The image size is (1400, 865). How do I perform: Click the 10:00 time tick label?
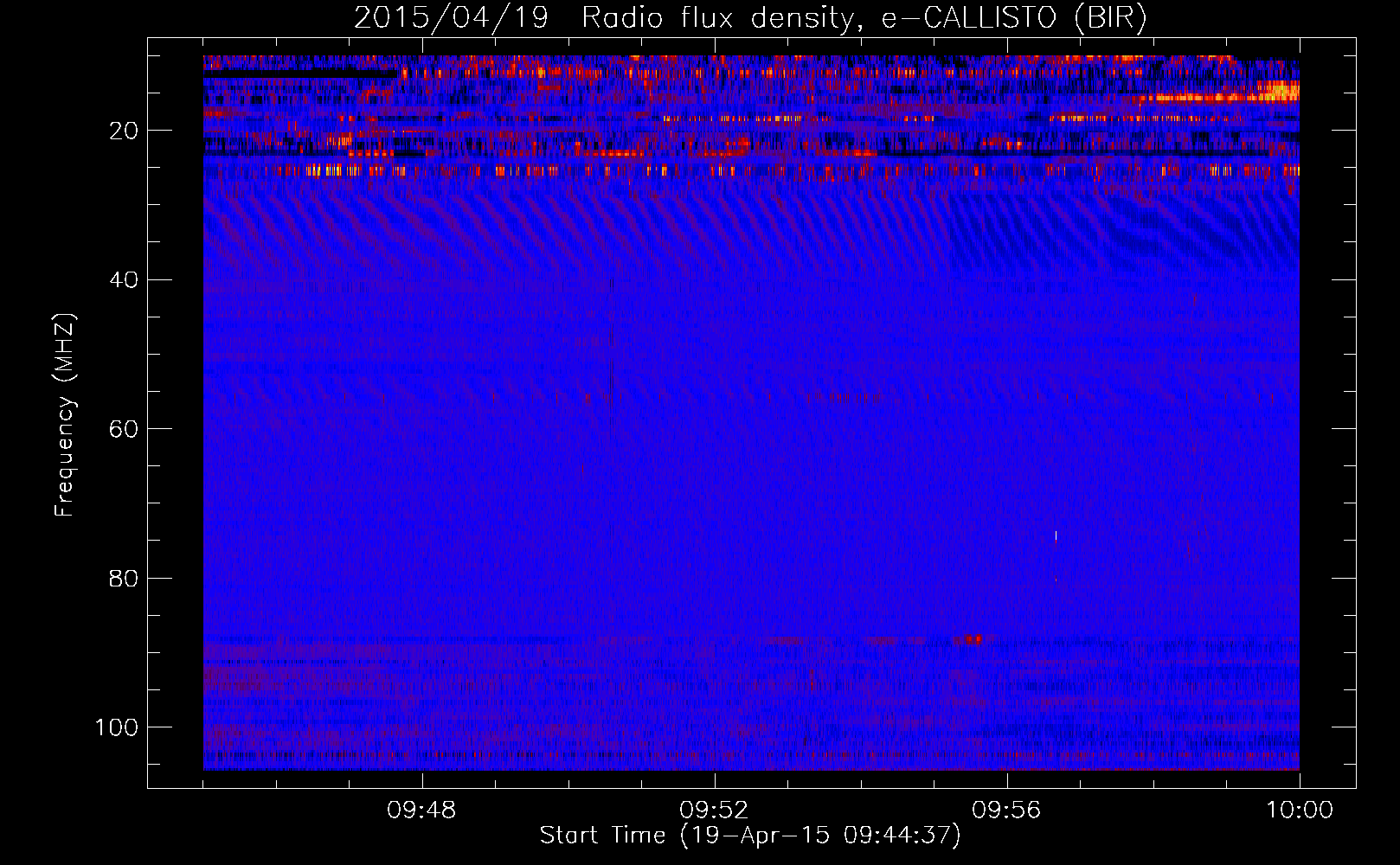point(1300,811)
